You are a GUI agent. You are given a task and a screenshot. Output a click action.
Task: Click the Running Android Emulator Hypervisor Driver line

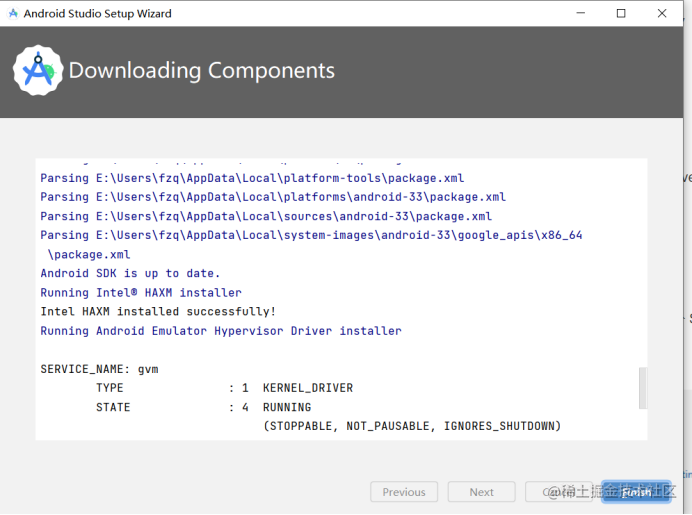[x=221, y=331]
